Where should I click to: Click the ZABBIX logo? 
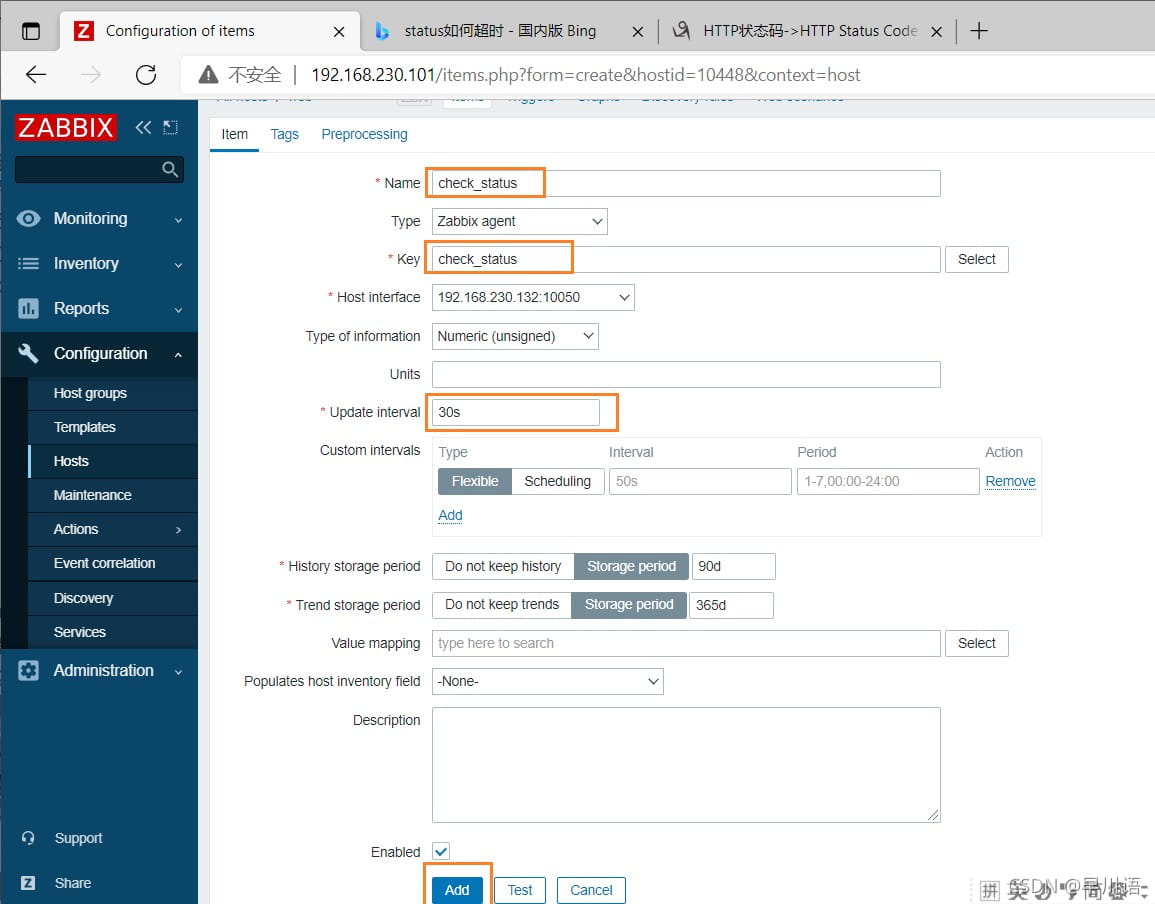66,127
